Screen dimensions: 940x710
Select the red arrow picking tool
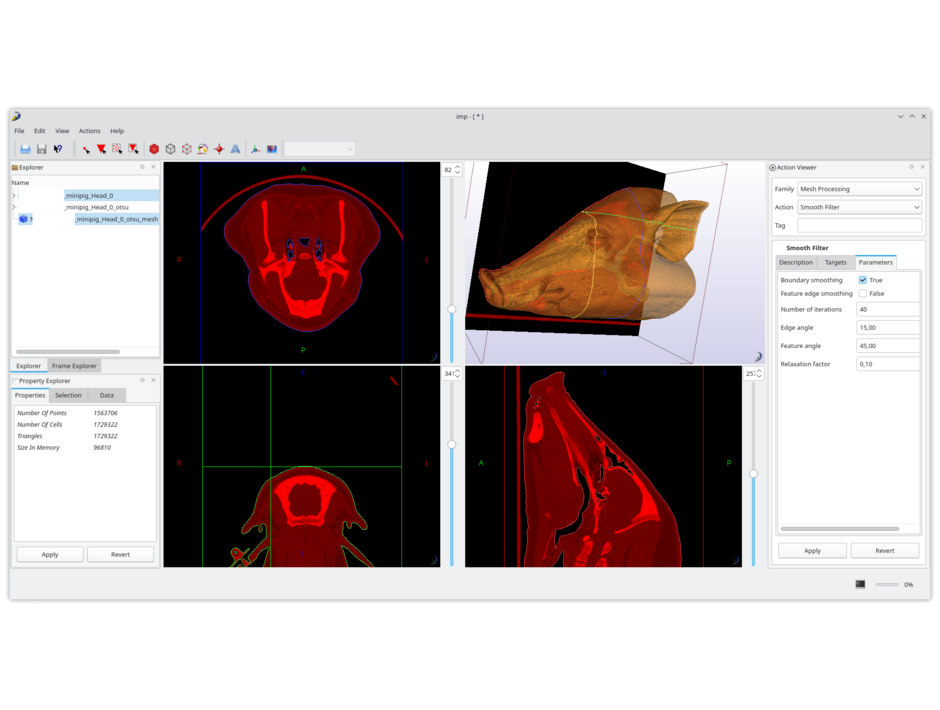101,148
